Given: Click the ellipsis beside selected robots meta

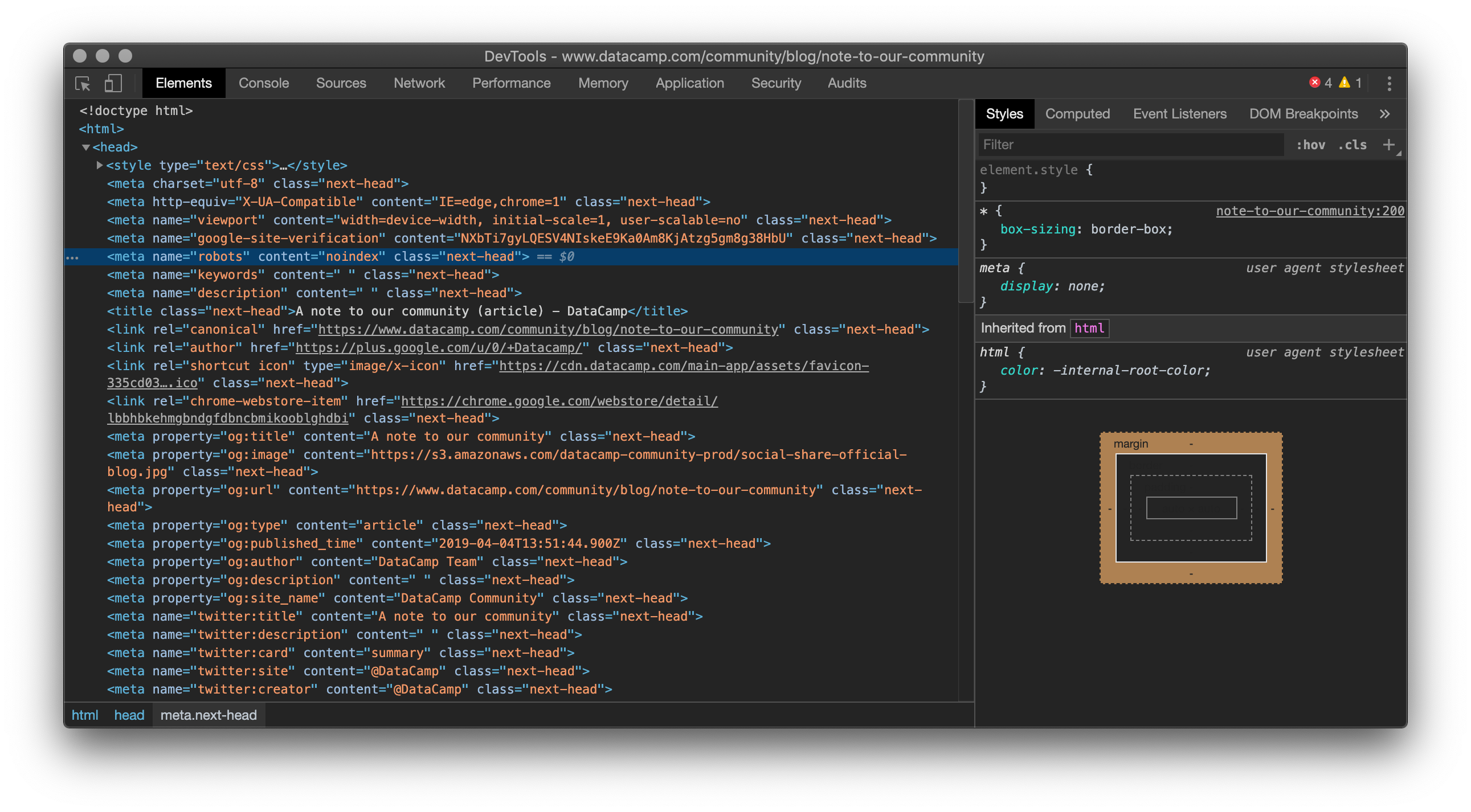Looking at the screenshot, I should pyautogui.click(x=72, y=257).
